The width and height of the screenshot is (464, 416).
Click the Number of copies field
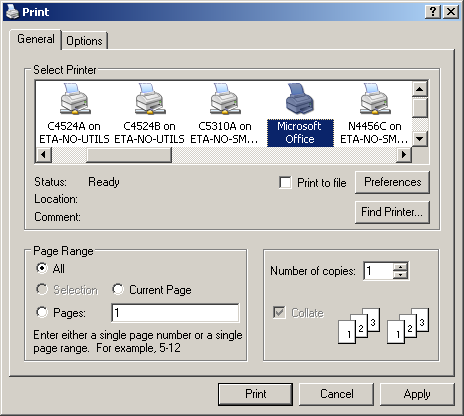click(x=379, y=271)
